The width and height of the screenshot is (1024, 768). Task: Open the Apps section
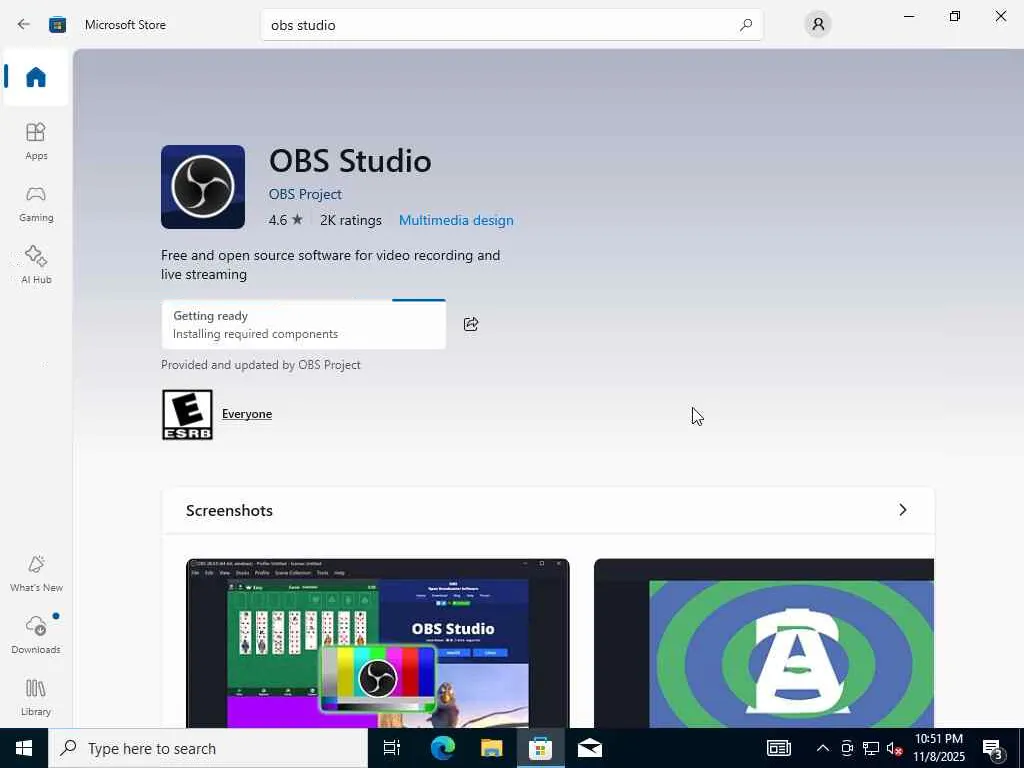36,140
